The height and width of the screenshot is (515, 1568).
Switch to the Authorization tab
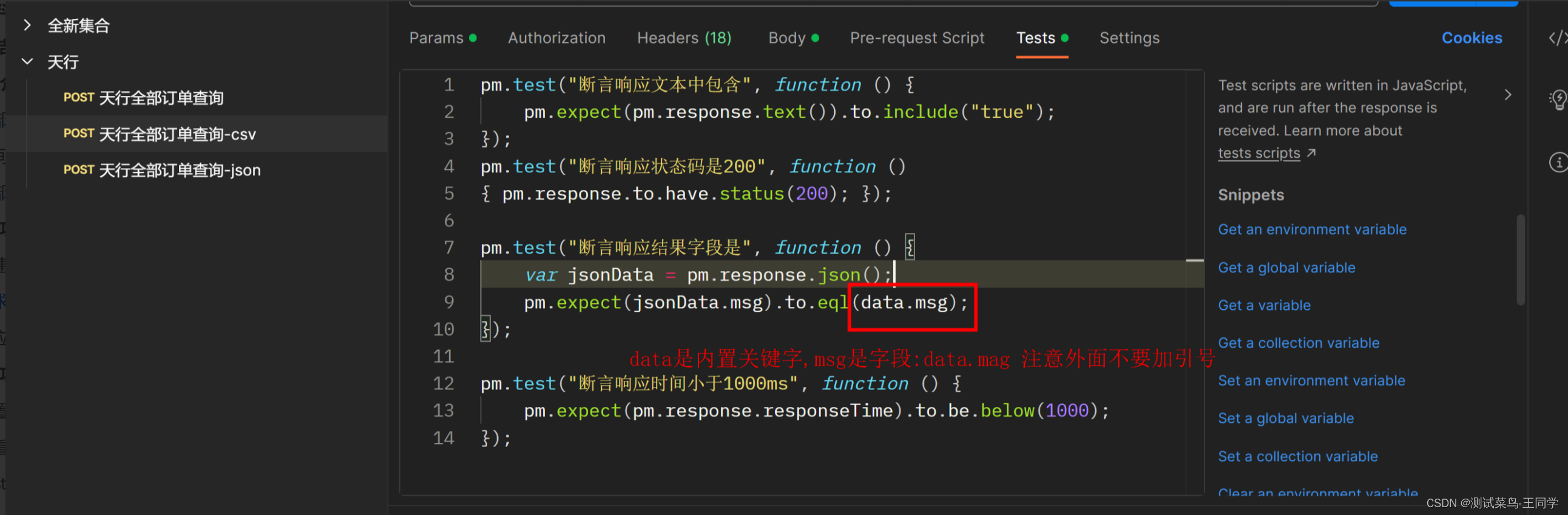tap(556, 38)
